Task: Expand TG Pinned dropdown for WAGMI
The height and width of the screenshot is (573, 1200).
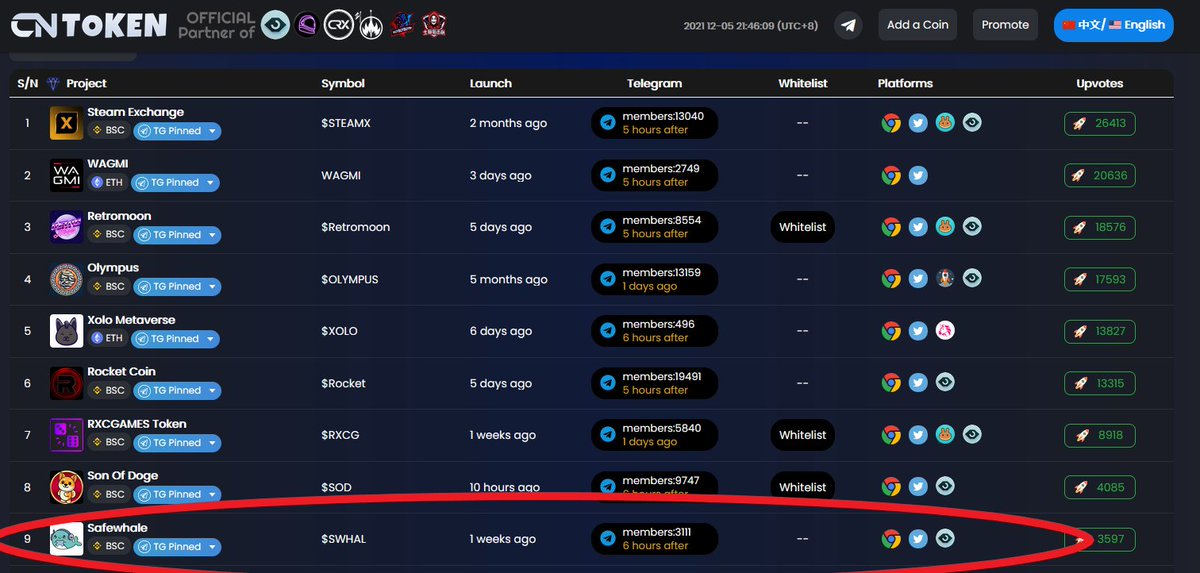Action: [176, 183]
